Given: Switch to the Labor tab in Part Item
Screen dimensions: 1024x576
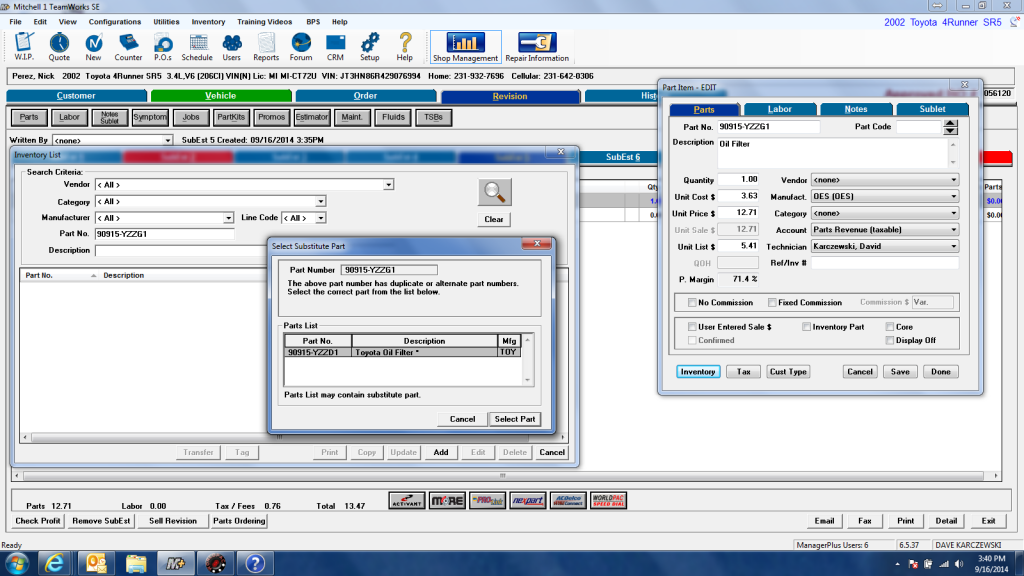Looking at the screenshot, I should click(780, 109).
